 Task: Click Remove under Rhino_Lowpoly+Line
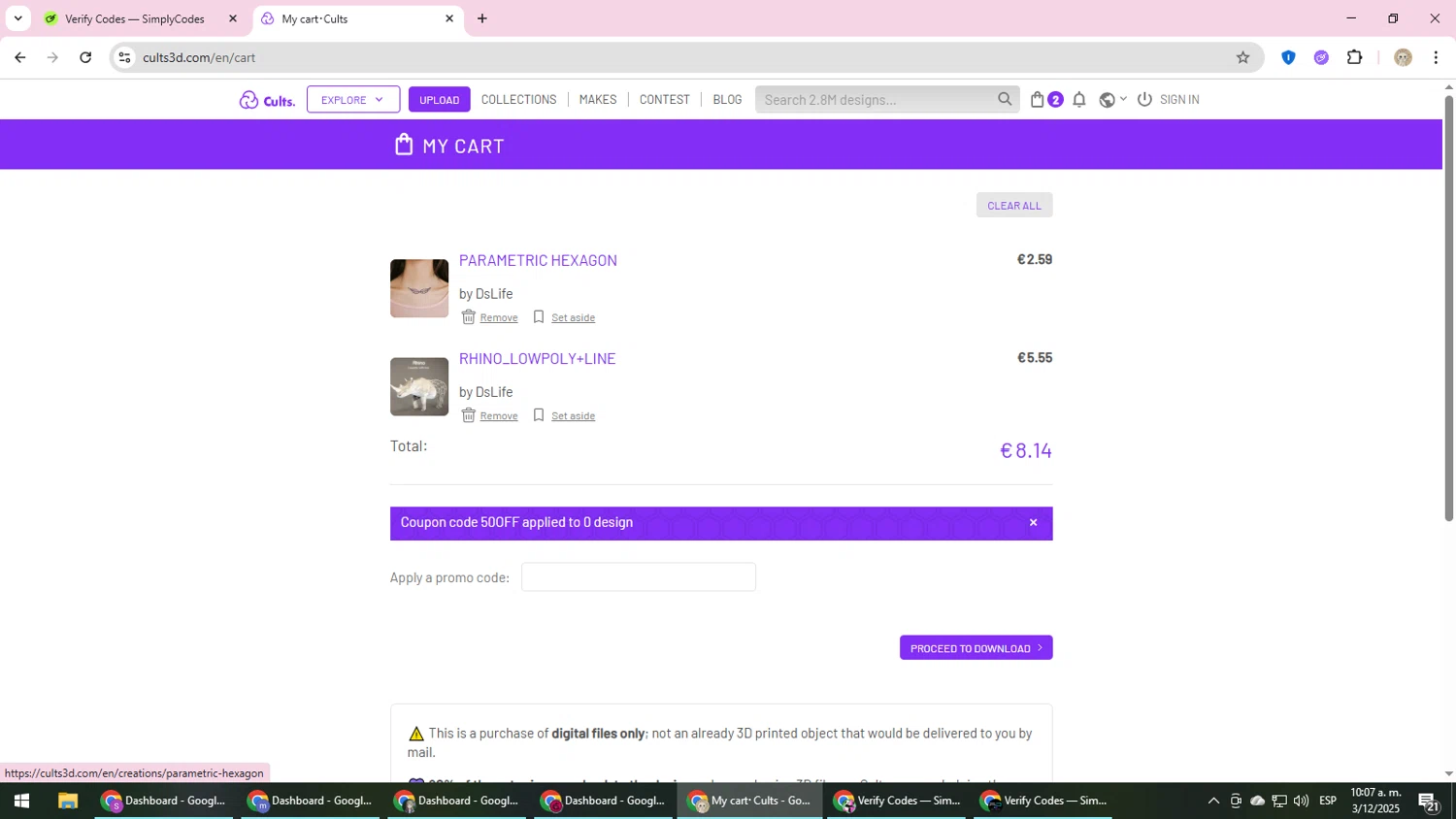pyautogui.click(x=499, y=415)
